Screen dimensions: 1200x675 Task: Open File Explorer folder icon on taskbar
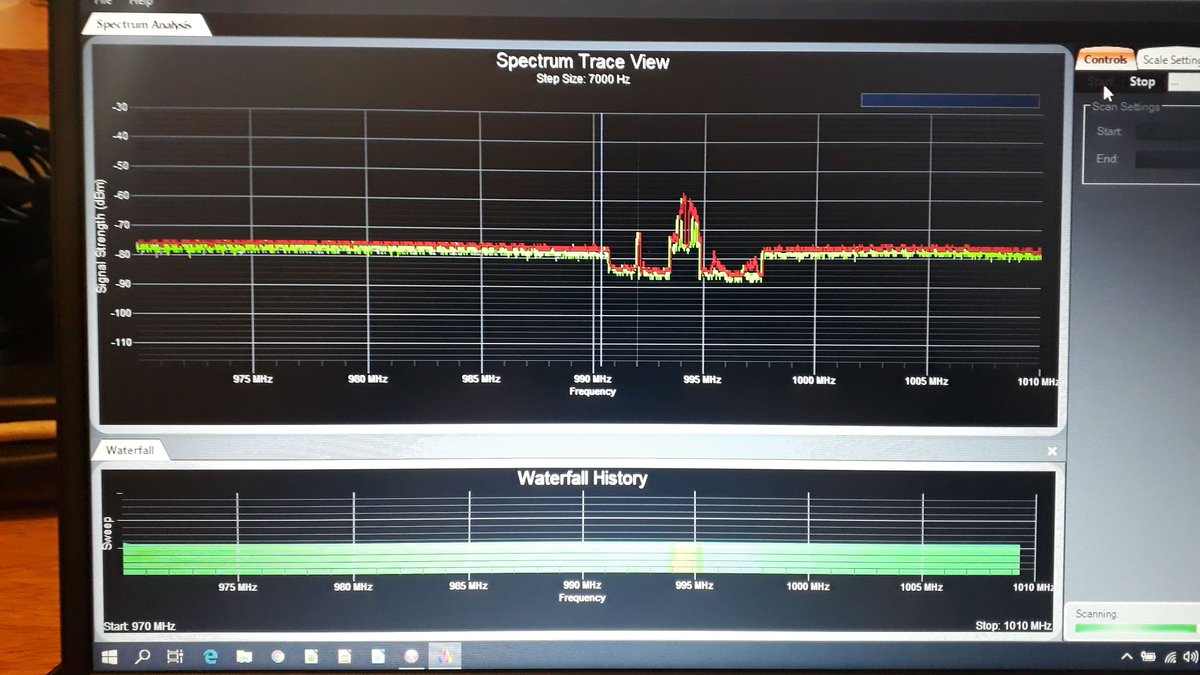pyautogui.click(x=244, y=657)
